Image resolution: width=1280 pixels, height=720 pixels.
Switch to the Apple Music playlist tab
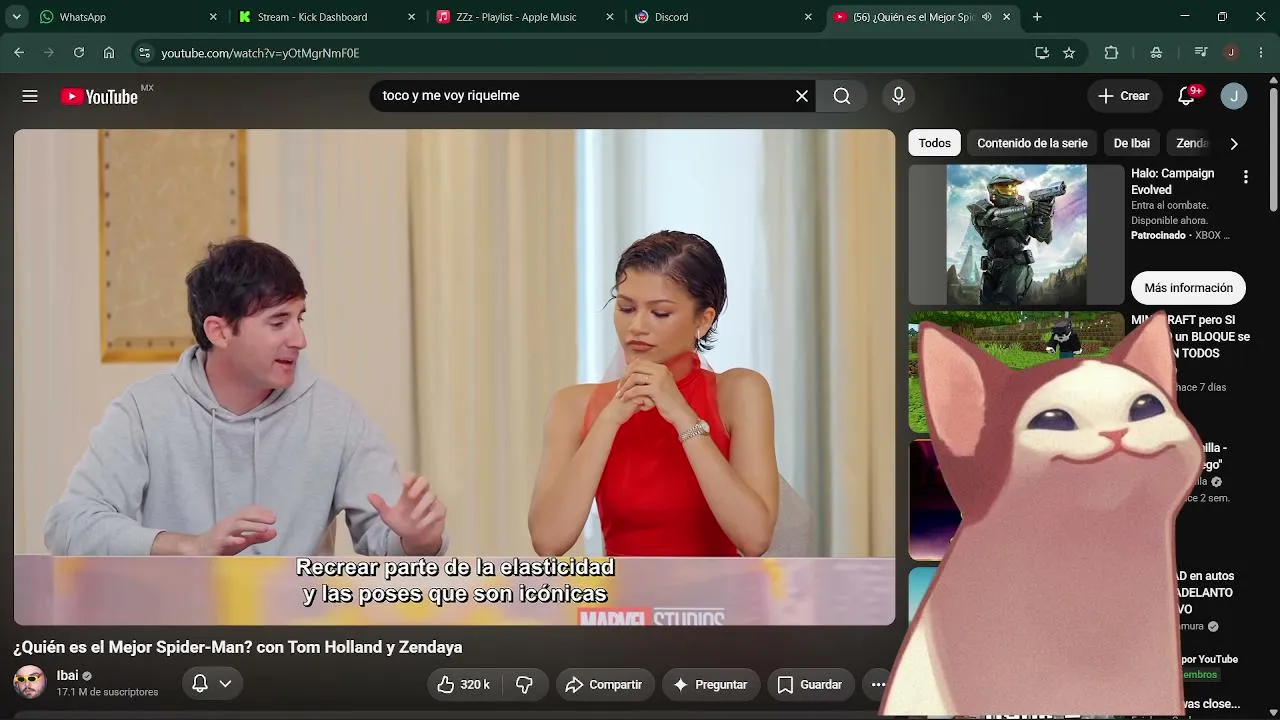(525, 17)
